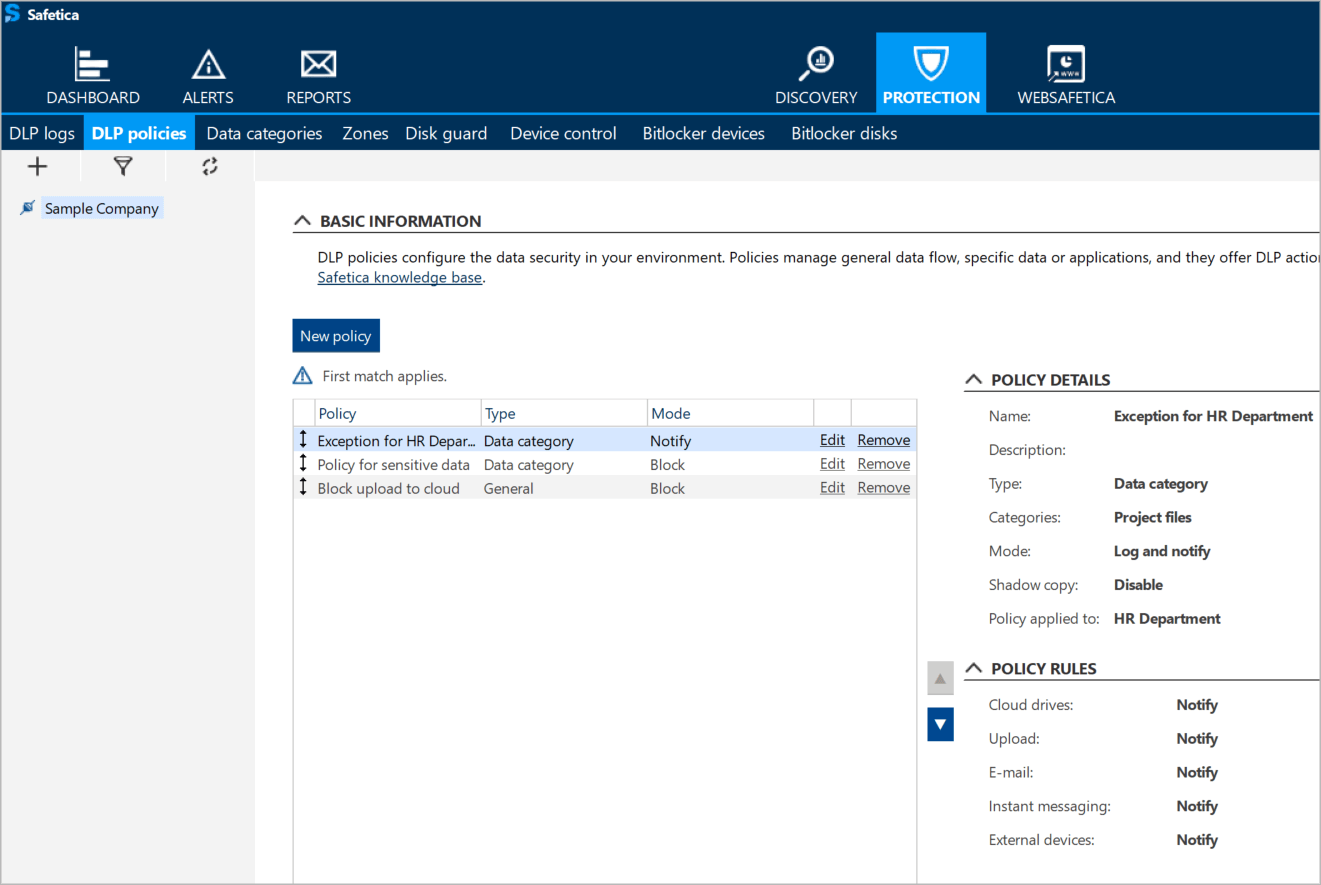The height and width of the screenshot is (885, 1321).
Task: Switch to the DLP logs tab
Action: click(x=42, y=133)
